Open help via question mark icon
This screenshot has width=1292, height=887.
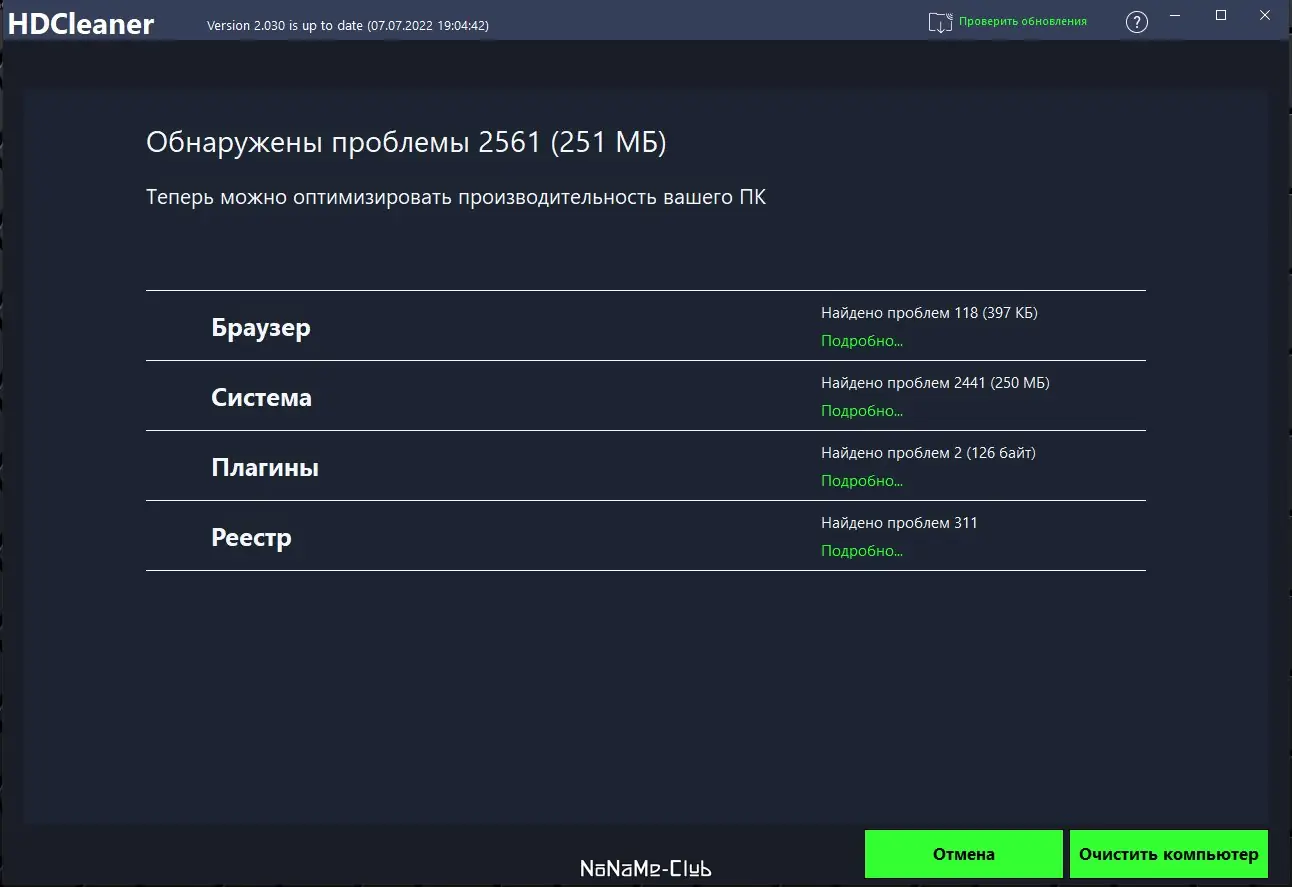[1137, 22]
